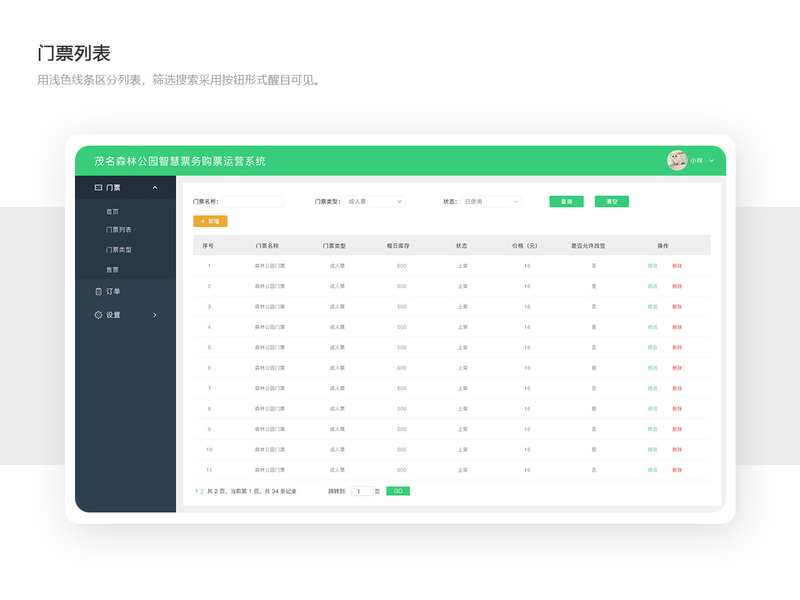Go to page 1 in pagination
The image size is (800, 600).
click(196, 491)
